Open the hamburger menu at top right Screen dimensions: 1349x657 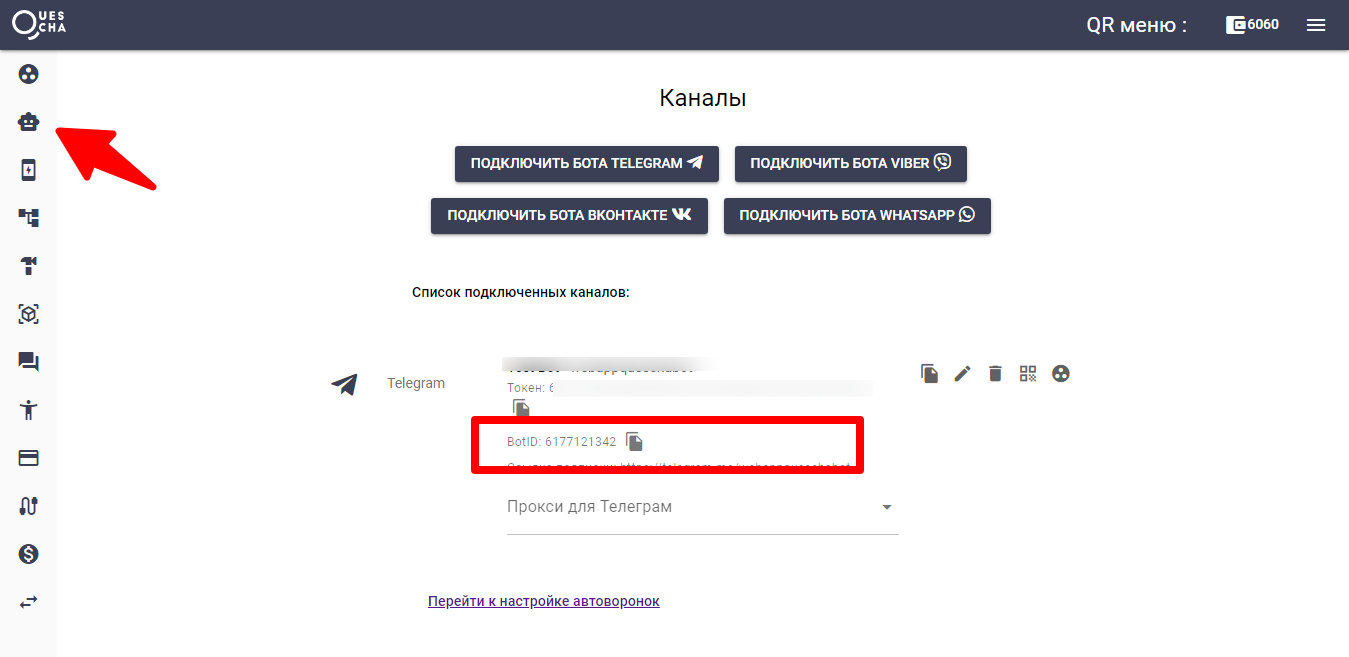tap(1315, 24)
